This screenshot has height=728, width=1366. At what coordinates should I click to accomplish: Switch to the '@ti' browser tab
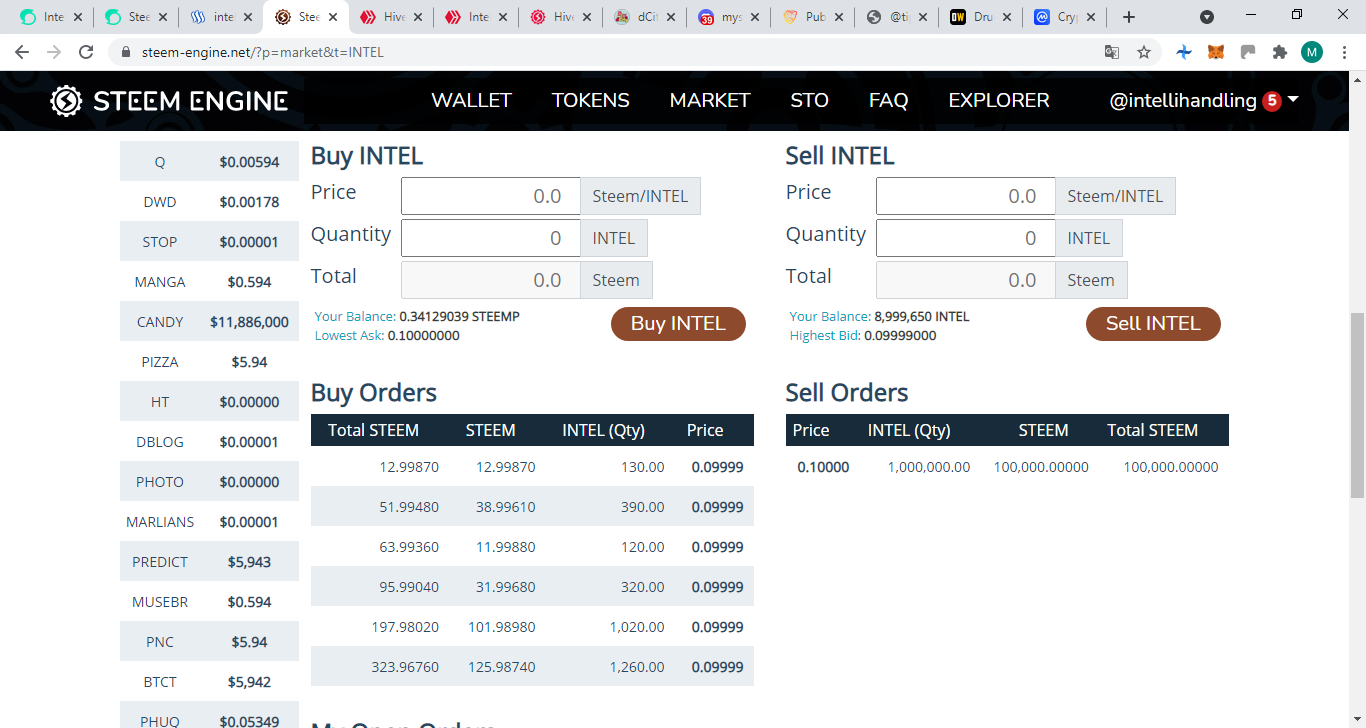point(896,17)
